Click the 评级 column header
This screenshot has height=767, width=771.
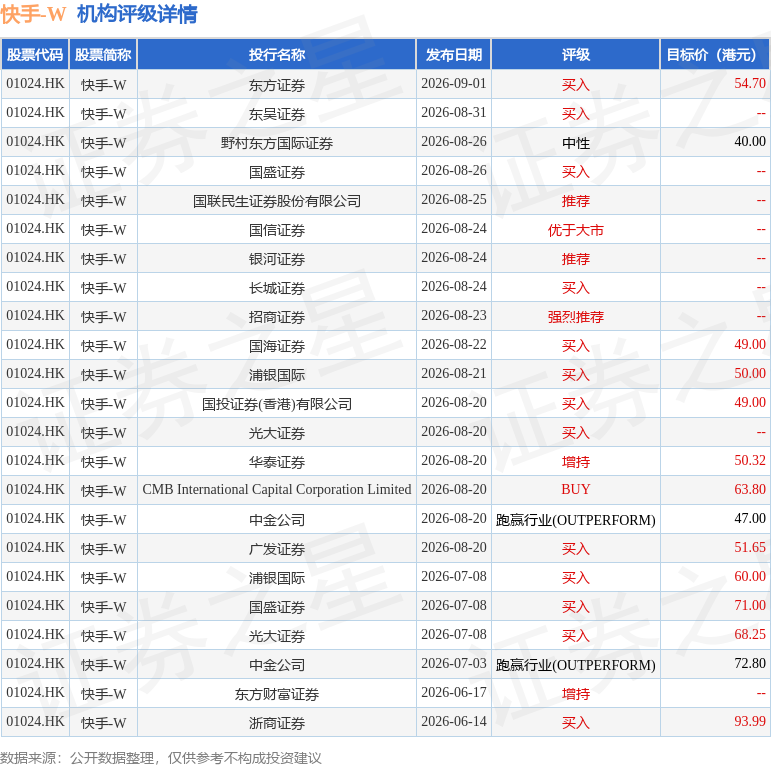click(576, 55)
